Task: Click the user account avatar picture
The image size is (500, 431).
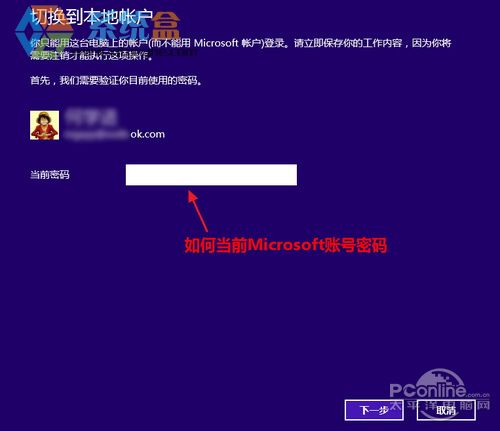Action: pos(45,125)
